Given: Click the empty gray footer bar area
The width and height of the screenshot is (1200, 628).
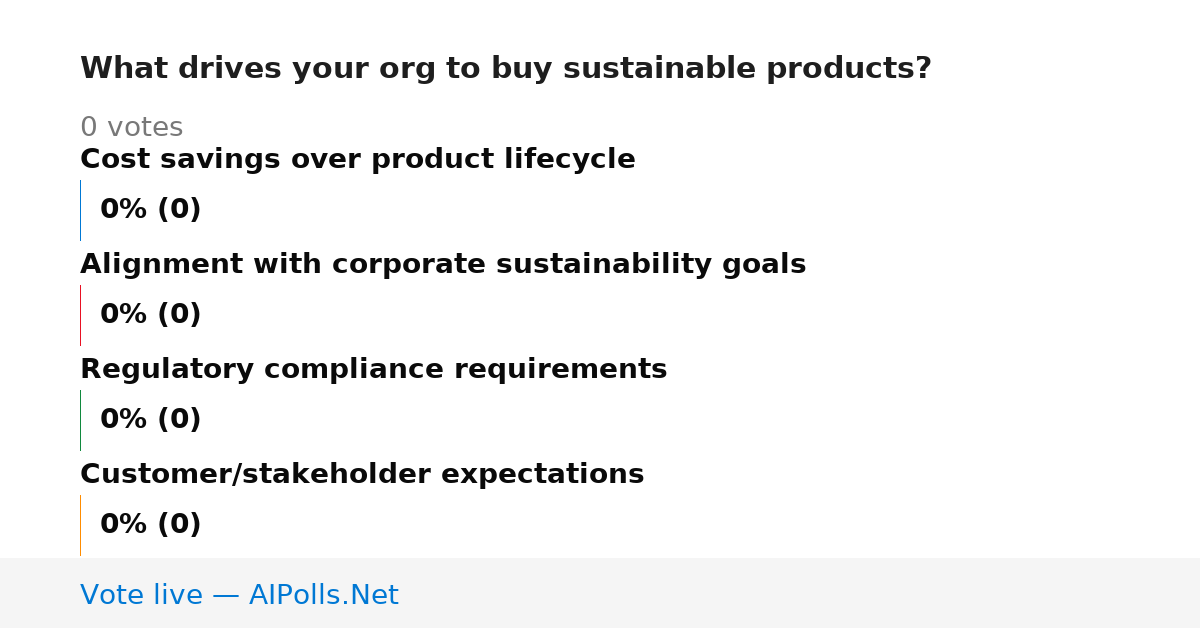Looking at the screenshot, I should [x=800, y=593].
